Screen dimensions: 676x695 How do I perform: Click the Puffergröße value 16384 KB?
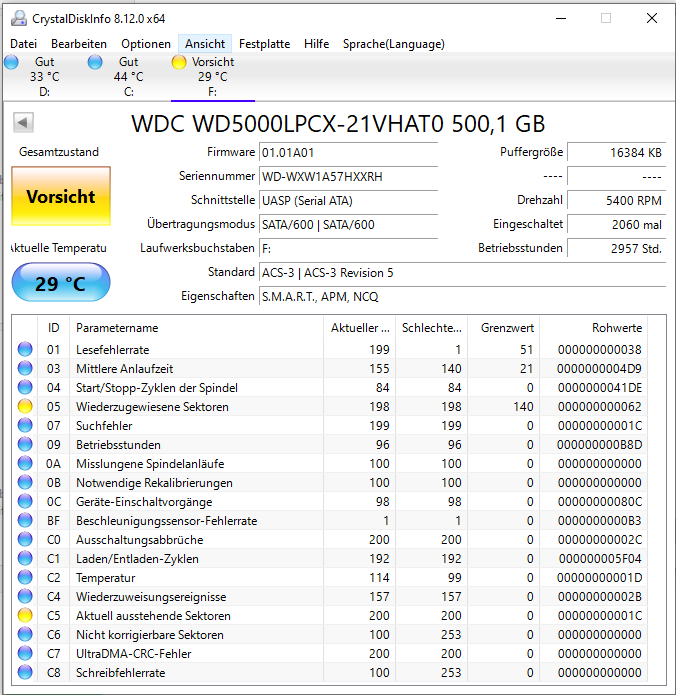(617, 152)
